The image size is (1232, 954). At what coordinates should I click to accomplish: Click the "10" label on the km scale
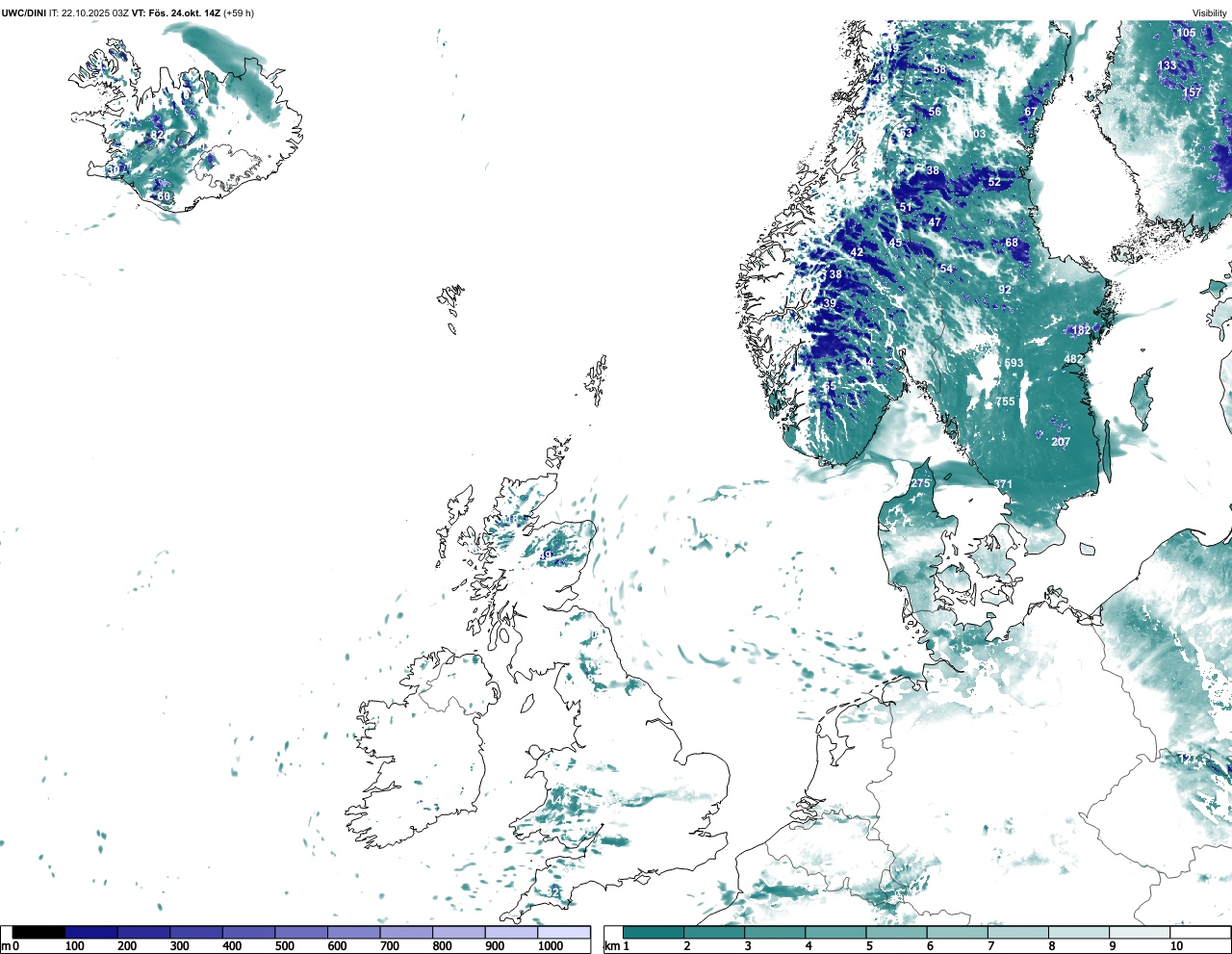click(x=1176, y=946)
